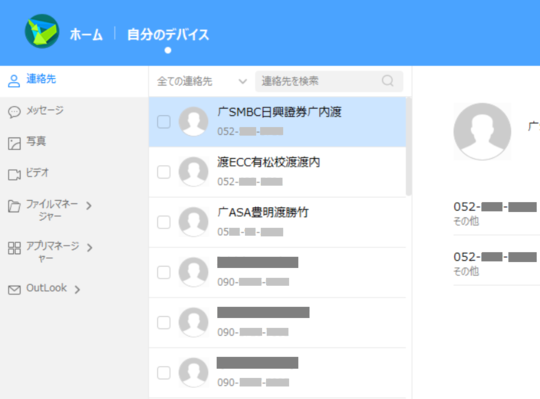This screenshot has width=540, height=399.
Task: Expand OutLook chevron
Action: click(77, 290)
